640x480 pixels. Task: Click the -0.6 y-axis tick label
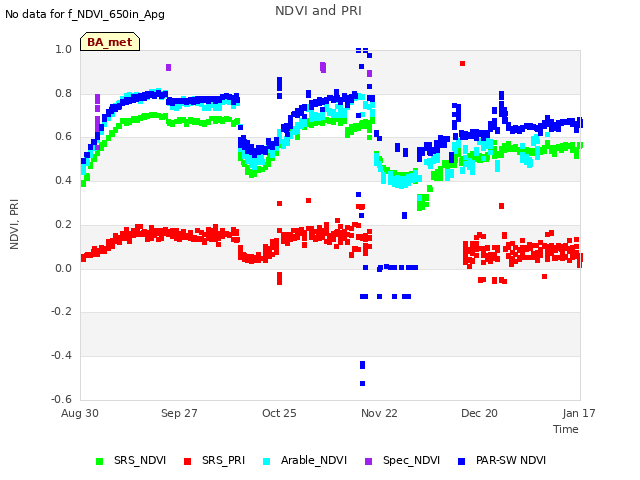(61, 399)
